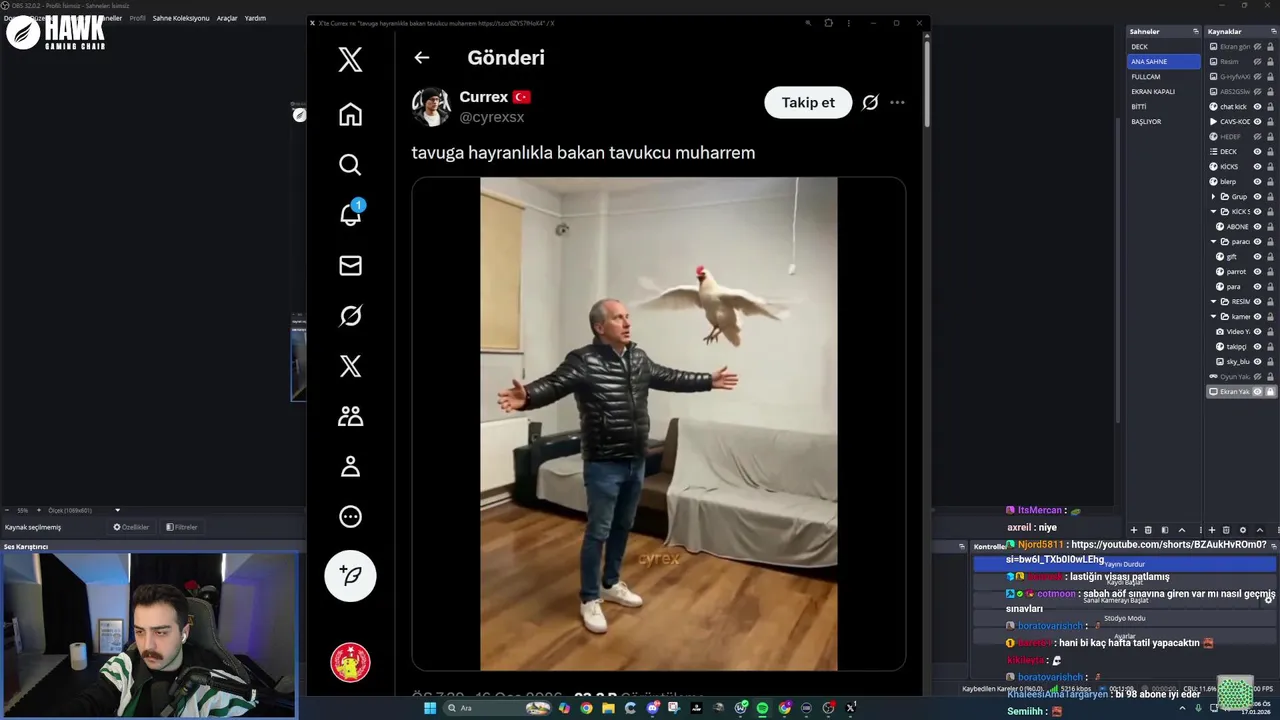
Task: Open Communities people icon in X sidebar
Action: click(350, 416)
